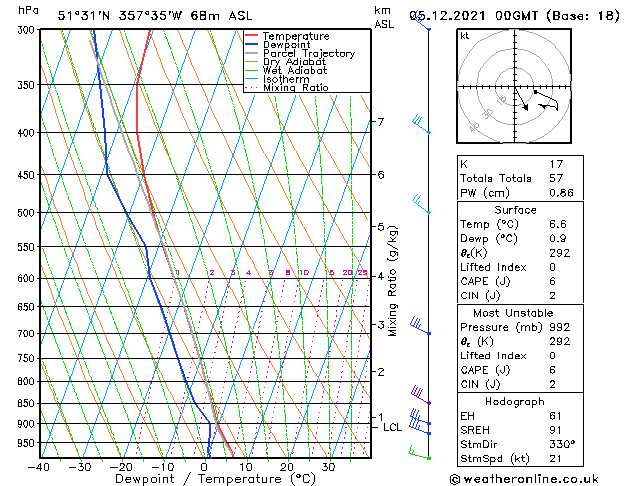
Task: Click the weatheronline.co.uk copyright text
Action: 524,479
